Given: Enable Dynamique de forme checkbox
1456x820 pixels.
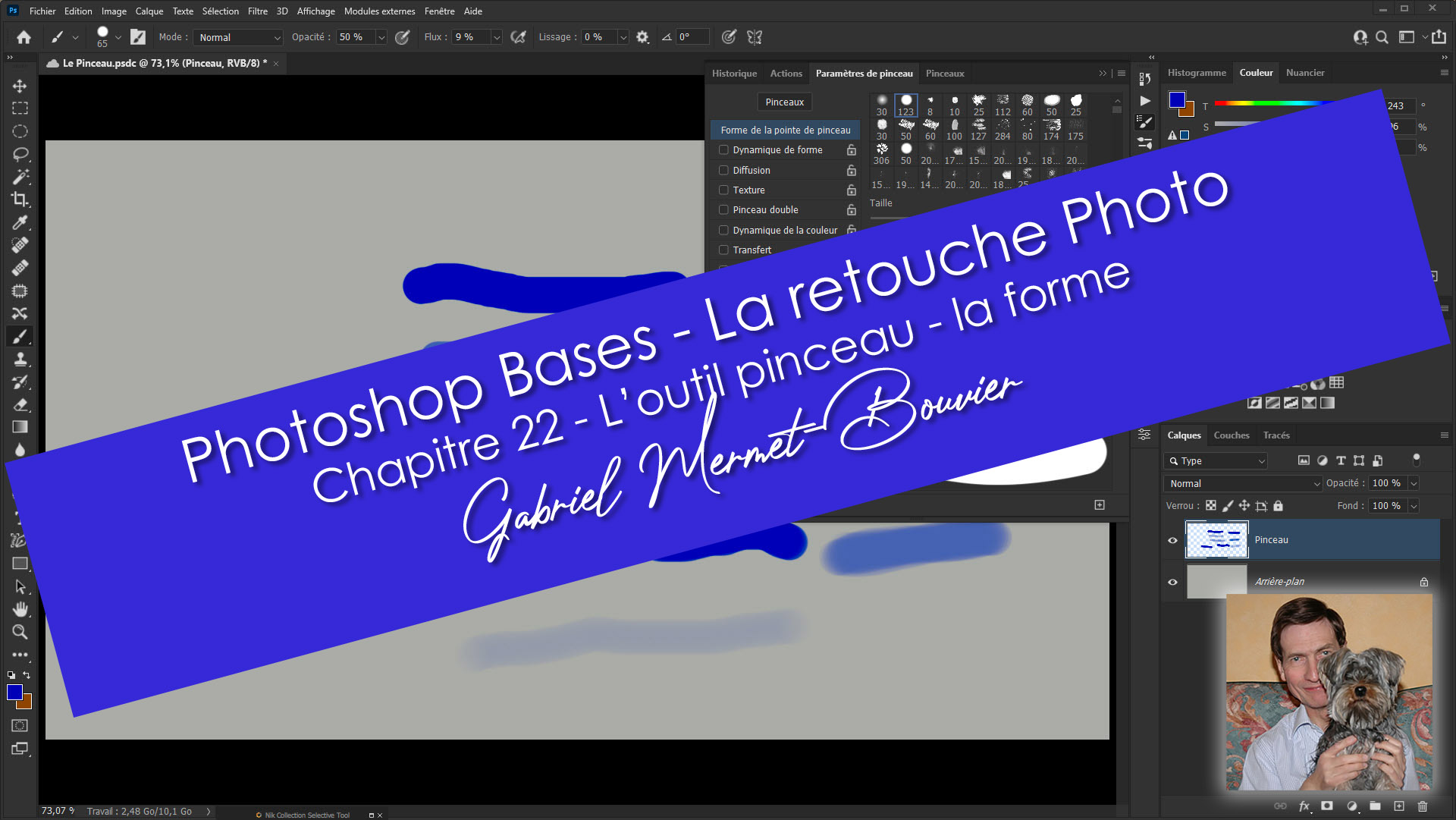Looking at the screenshot, I should point(723,150).
